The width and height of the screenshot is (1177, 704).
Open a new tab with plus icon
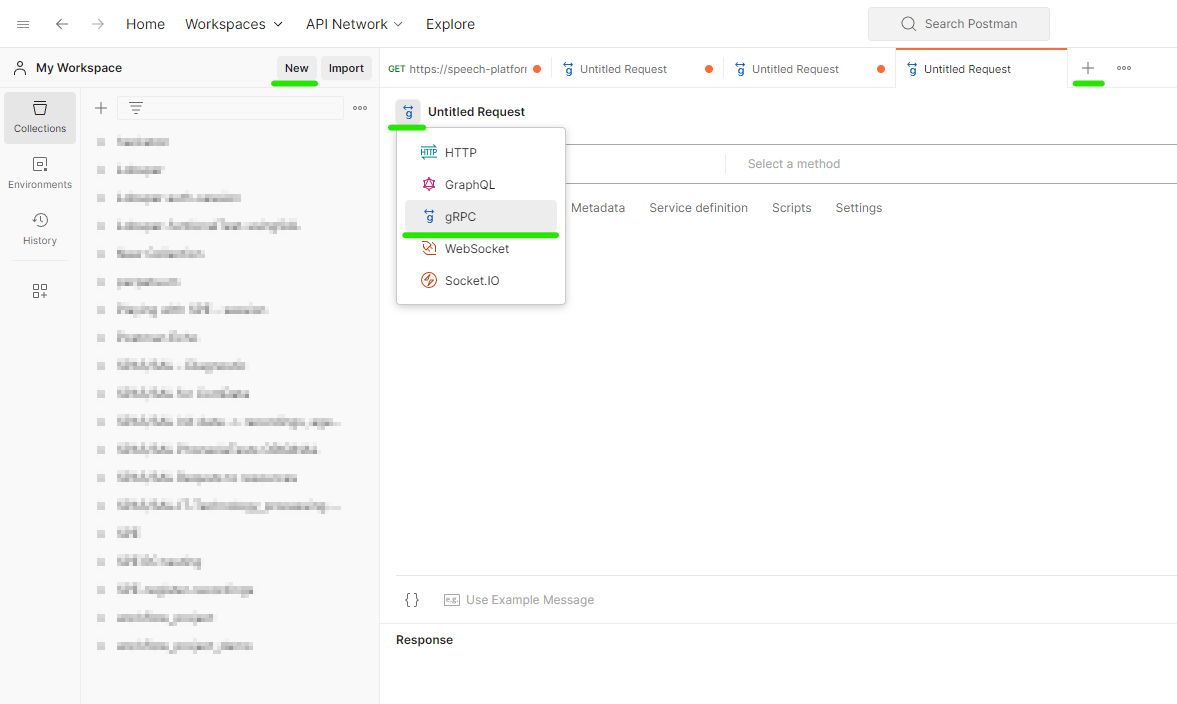1088,68
